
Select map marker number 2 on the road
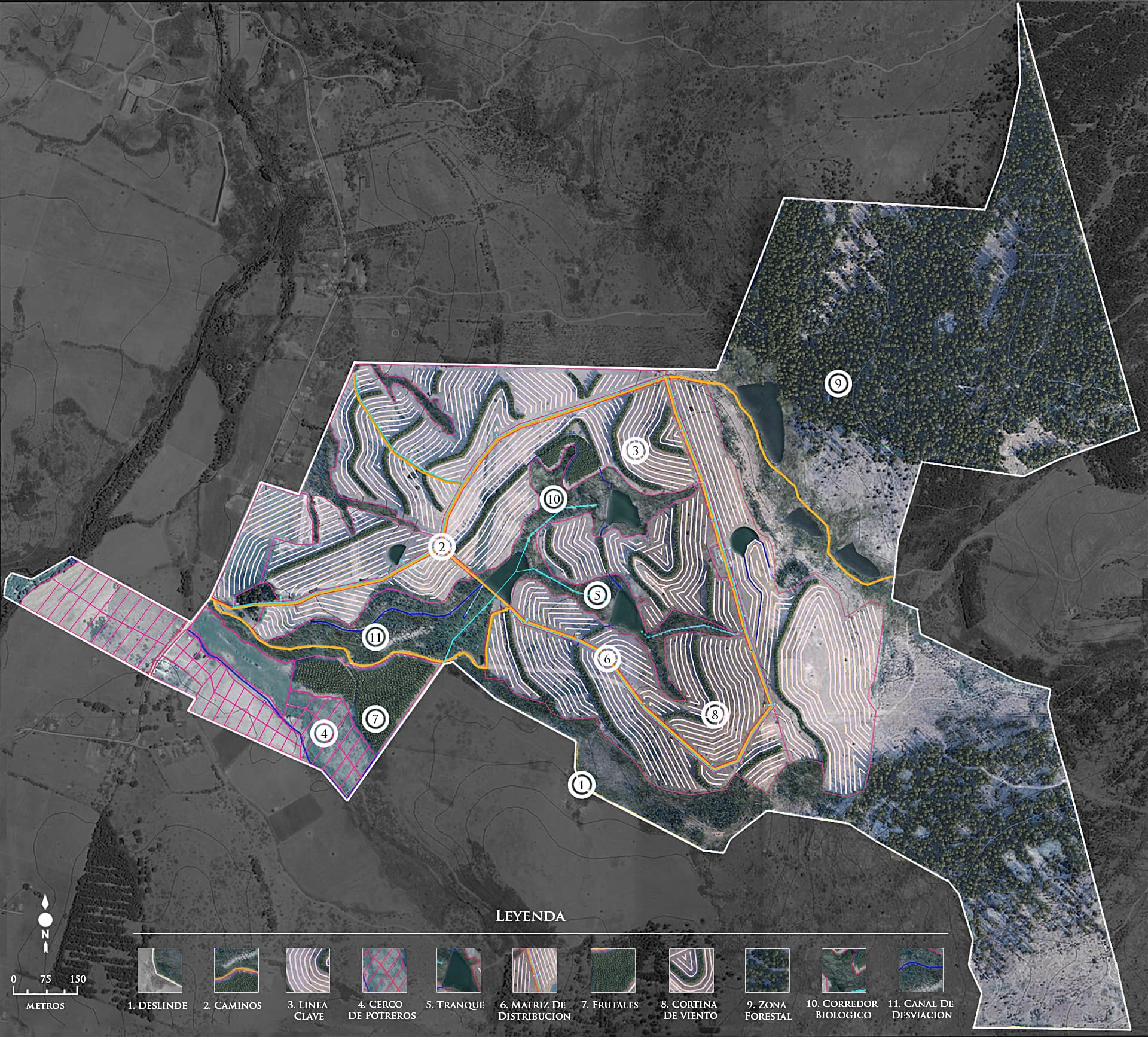coord(442,547)
